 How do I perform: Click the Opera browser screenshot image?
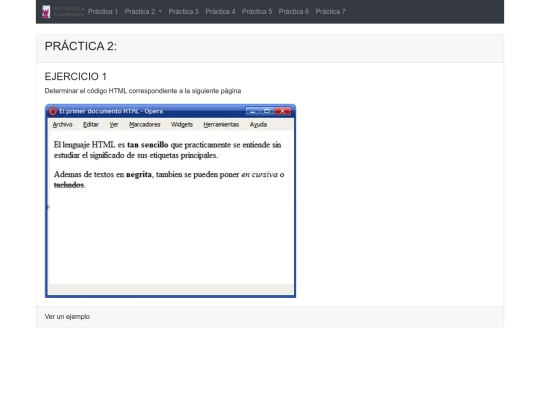coord(170,201)
